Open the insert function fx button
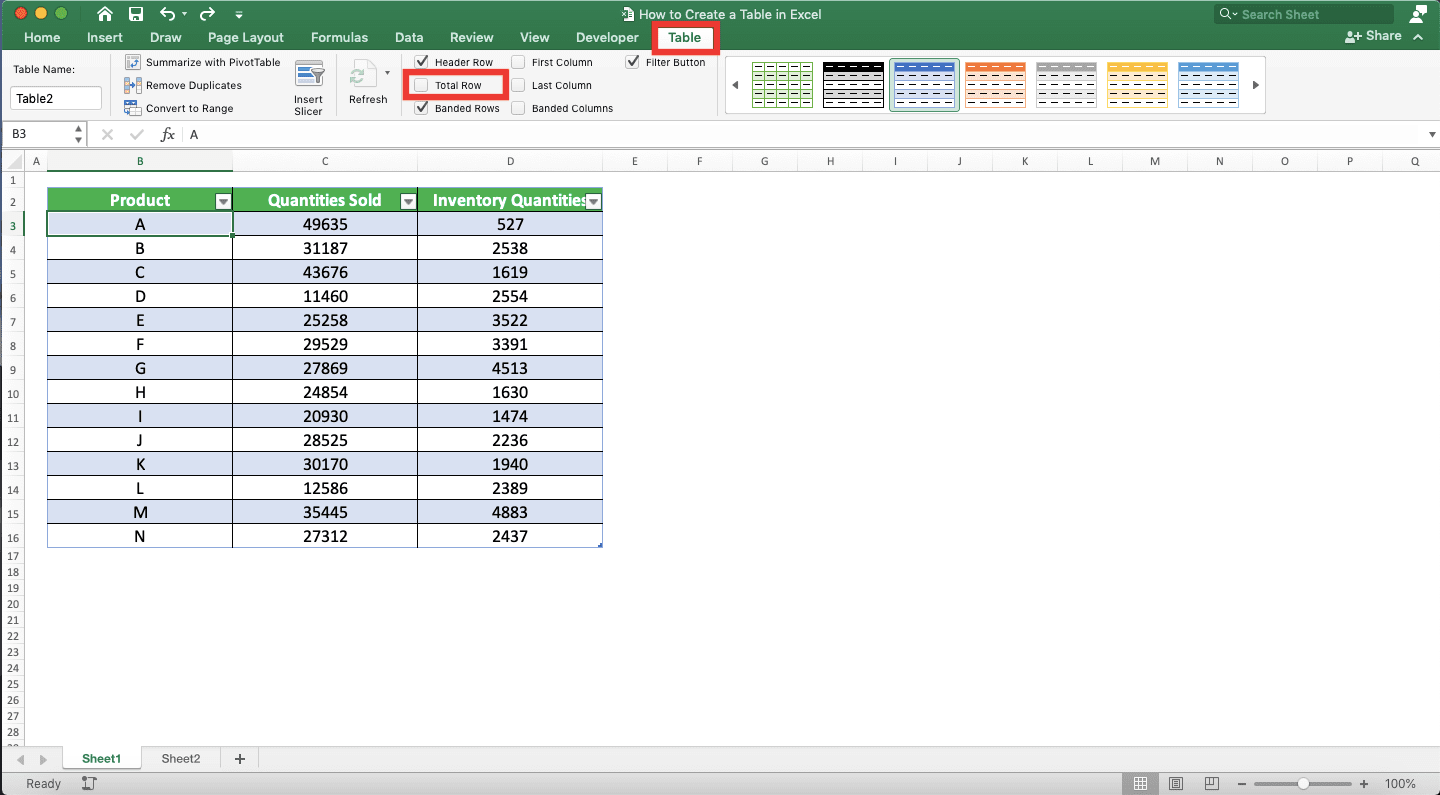Screen dimensions: 1440x795 pyautogui.click(x=168, y=134)
